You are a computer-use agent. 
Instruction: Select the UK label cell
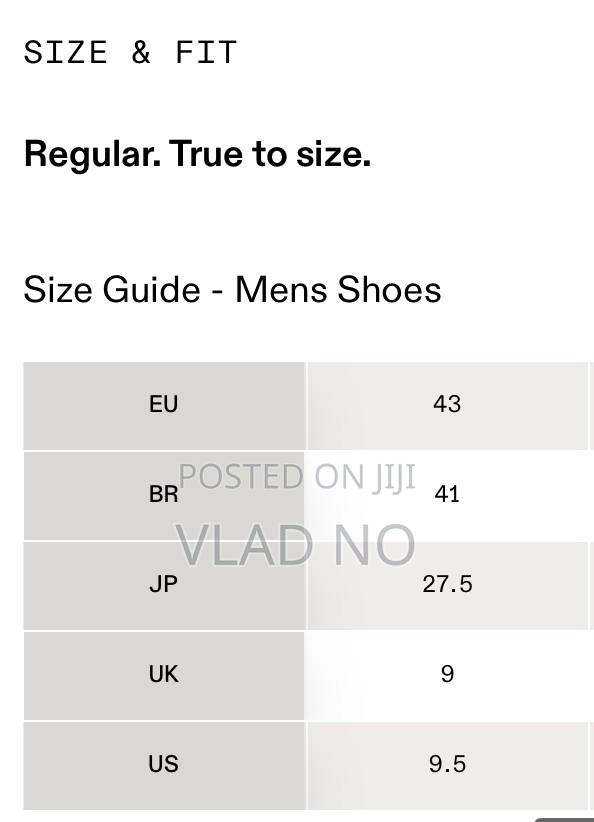click(x=164, y=675)
